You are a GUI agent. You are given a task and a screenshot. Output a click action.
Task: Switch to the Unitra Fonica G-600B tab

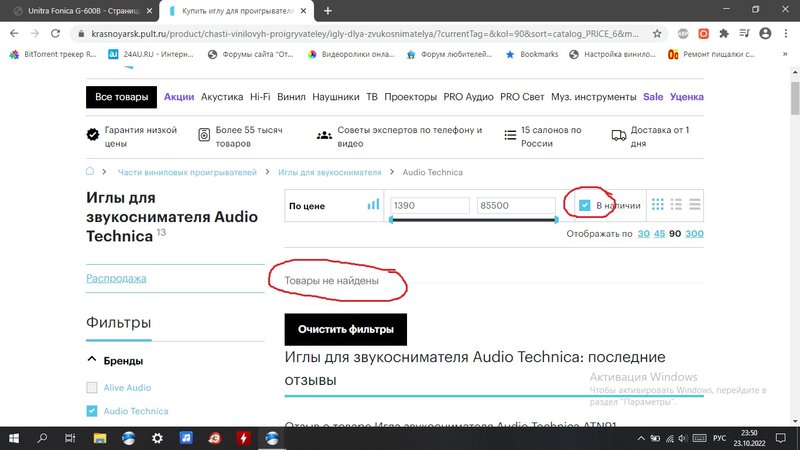83,11
